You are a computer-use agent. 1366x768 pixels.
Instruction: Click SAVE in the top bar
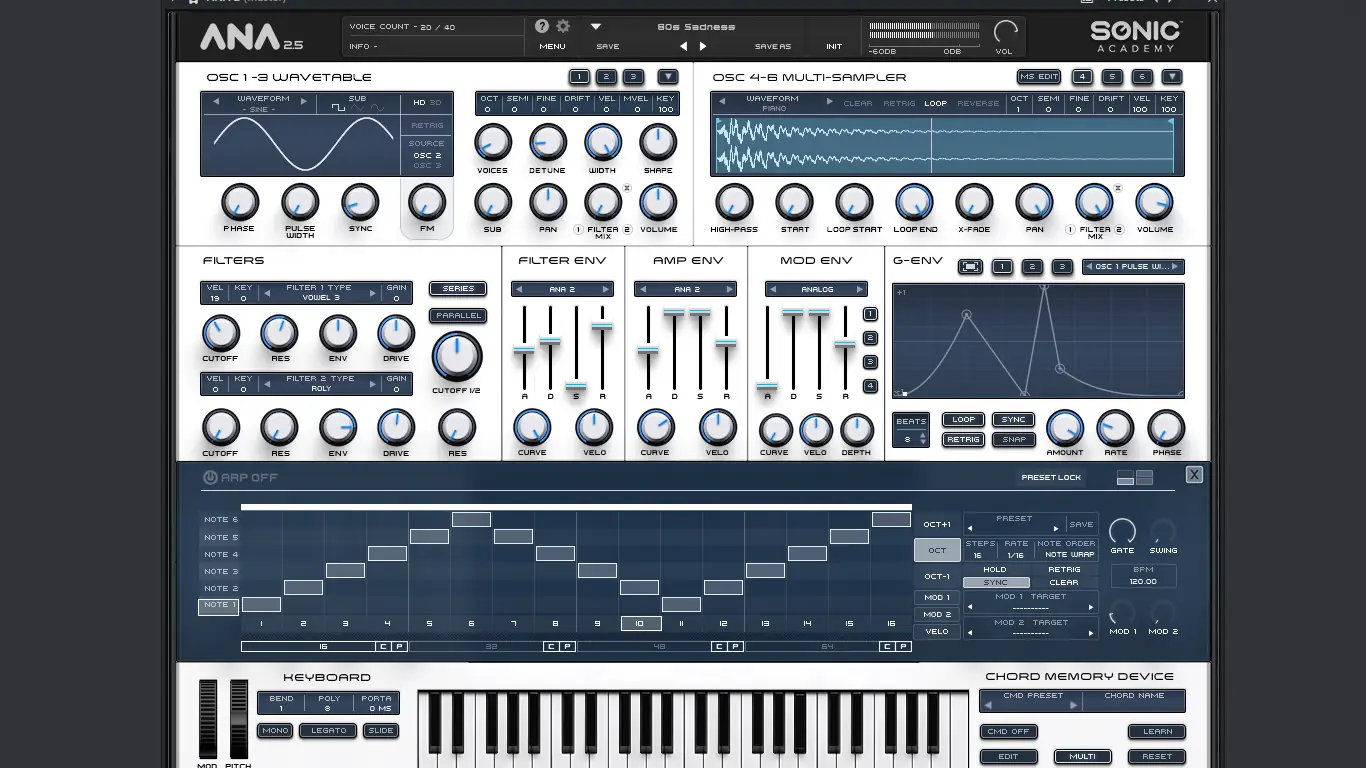coord(608,46)
